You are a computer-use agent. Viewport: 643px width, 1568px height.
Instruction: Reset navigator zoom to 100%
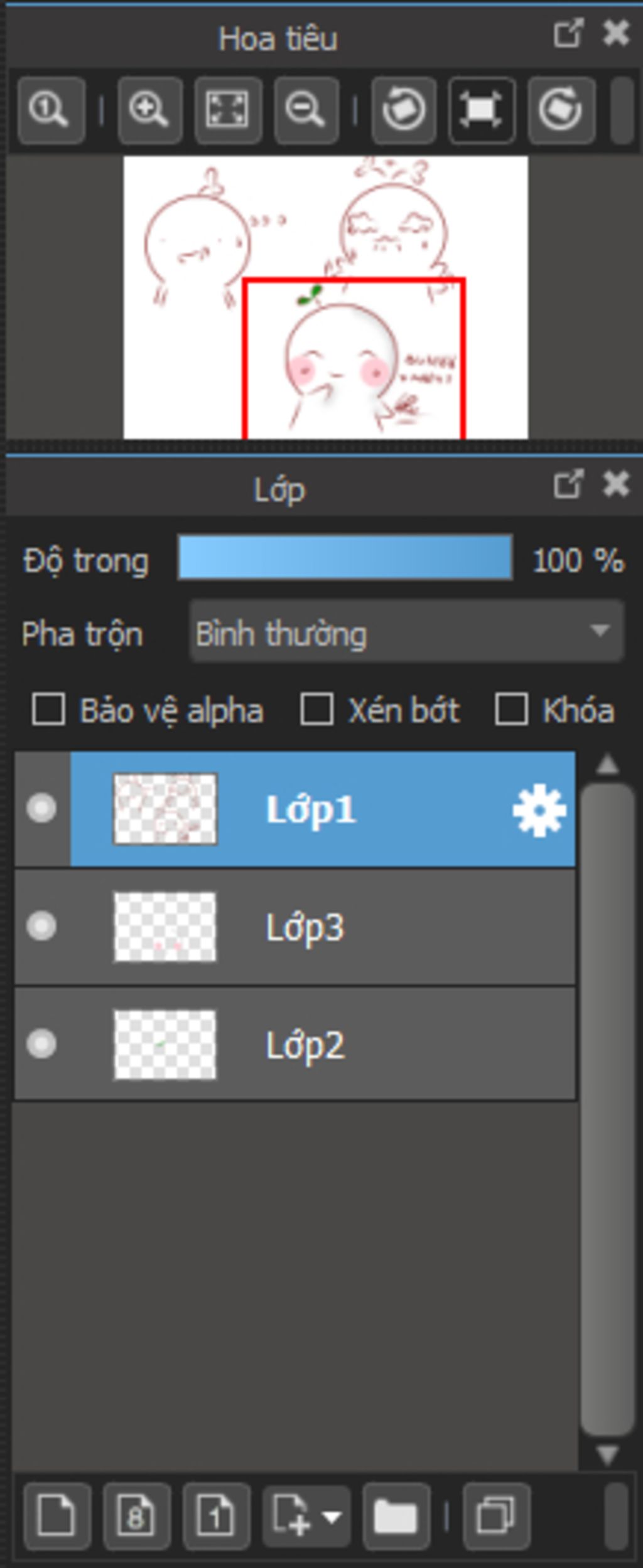tap(50, 110)
